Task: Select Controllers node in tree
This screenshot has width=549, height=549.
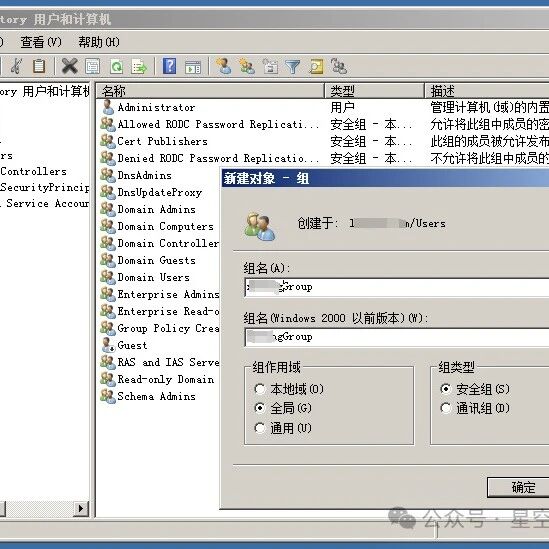Action: 34,171
